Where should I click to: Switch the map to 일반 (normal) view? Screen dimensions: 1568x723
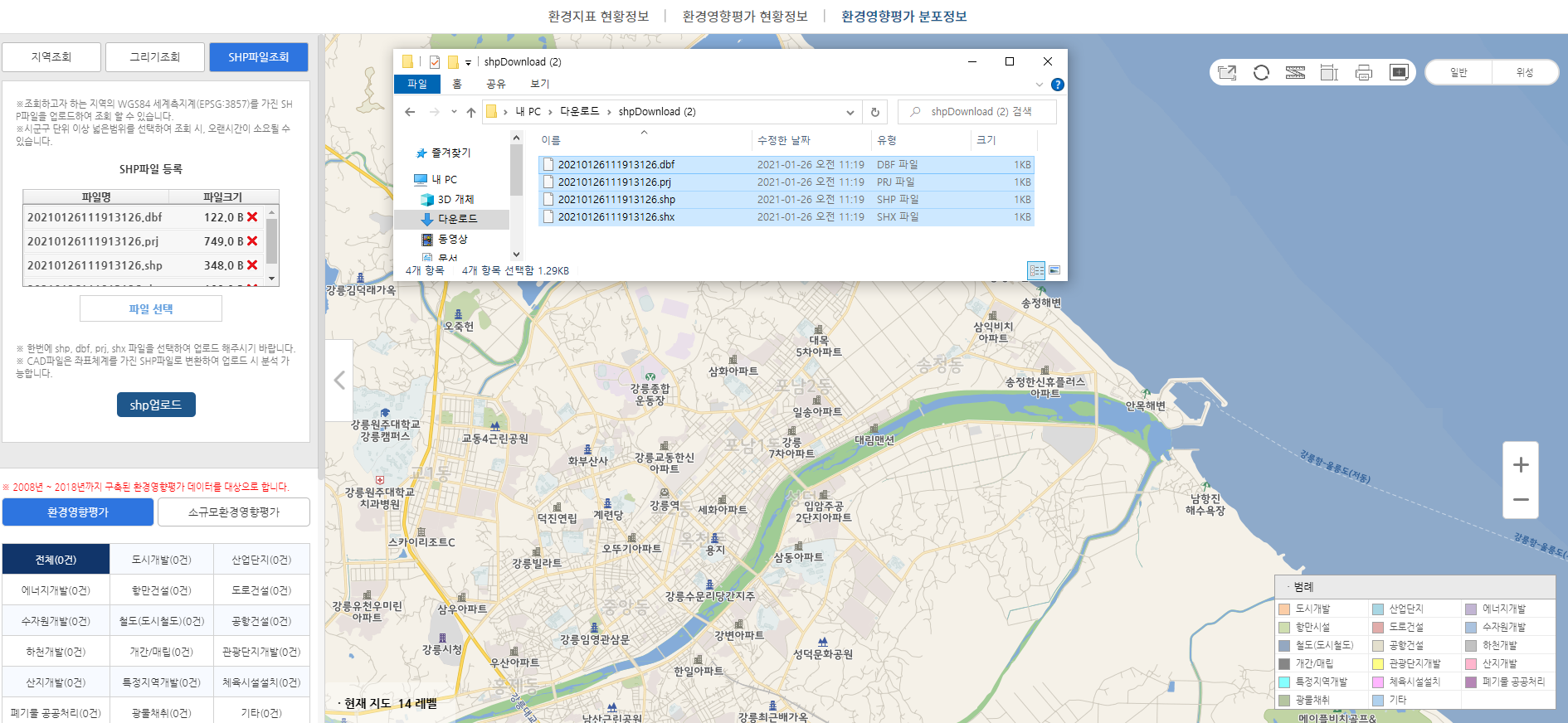tap(1458, 73)
